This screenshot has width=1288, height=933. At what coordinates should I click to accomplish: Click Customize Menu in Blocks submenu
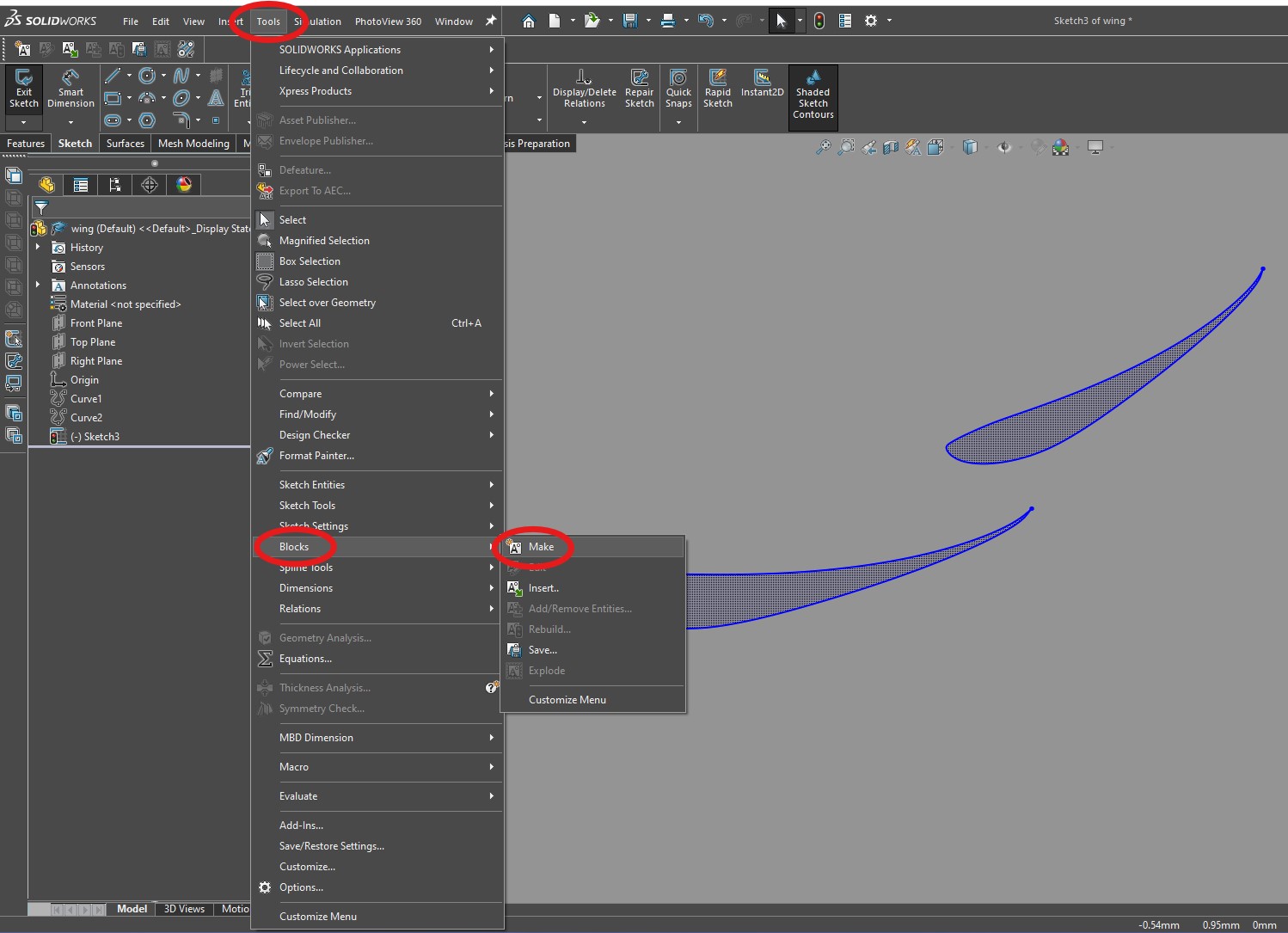point(592,700)
